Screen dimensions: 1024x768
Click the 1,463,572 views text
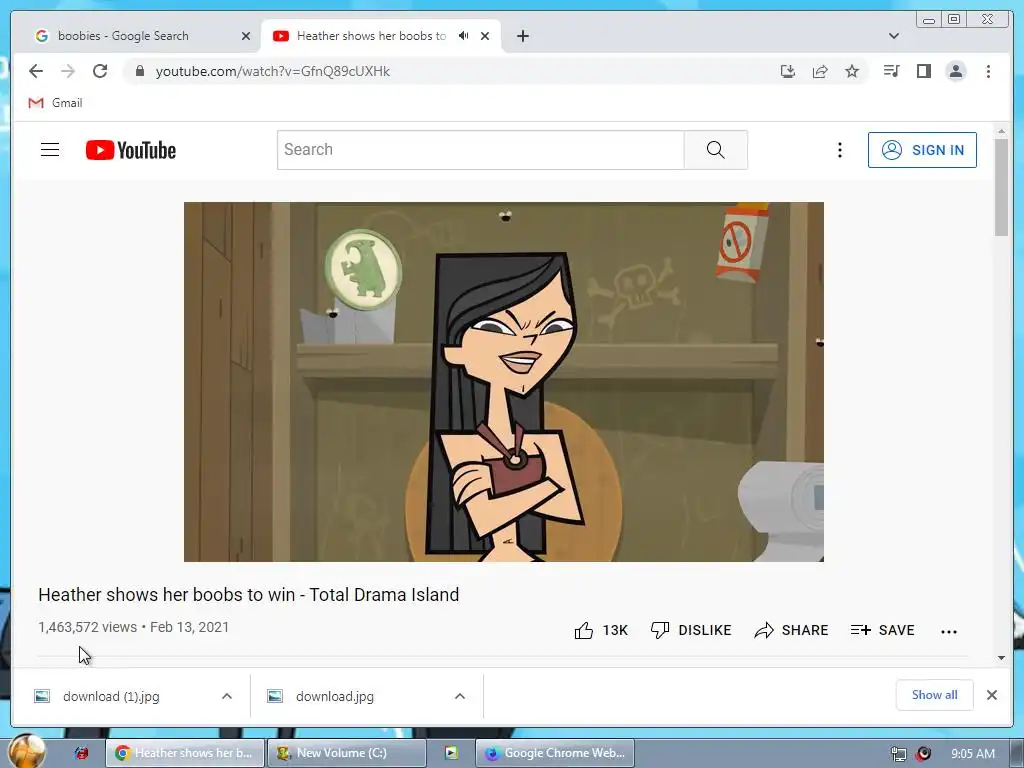pos(88,627)
